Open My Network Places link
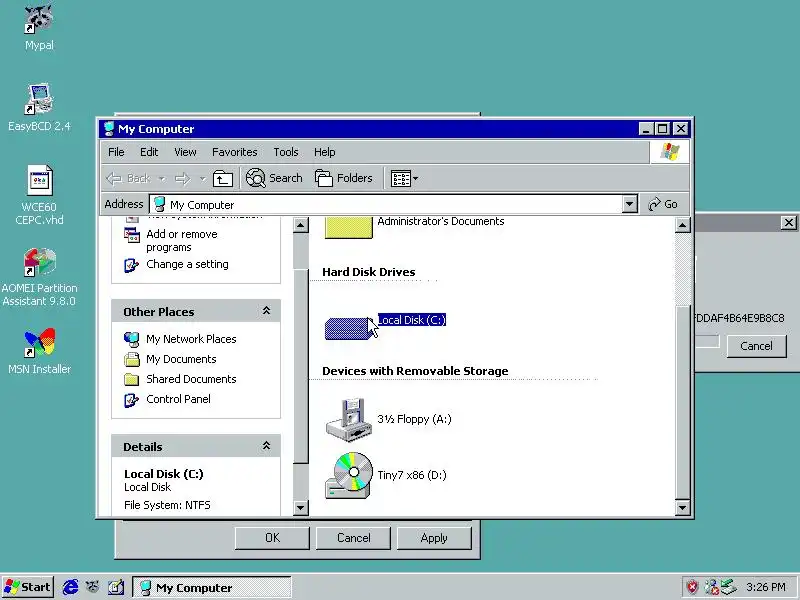This screenshot has width=800, height=600. [x=191, y=339]
